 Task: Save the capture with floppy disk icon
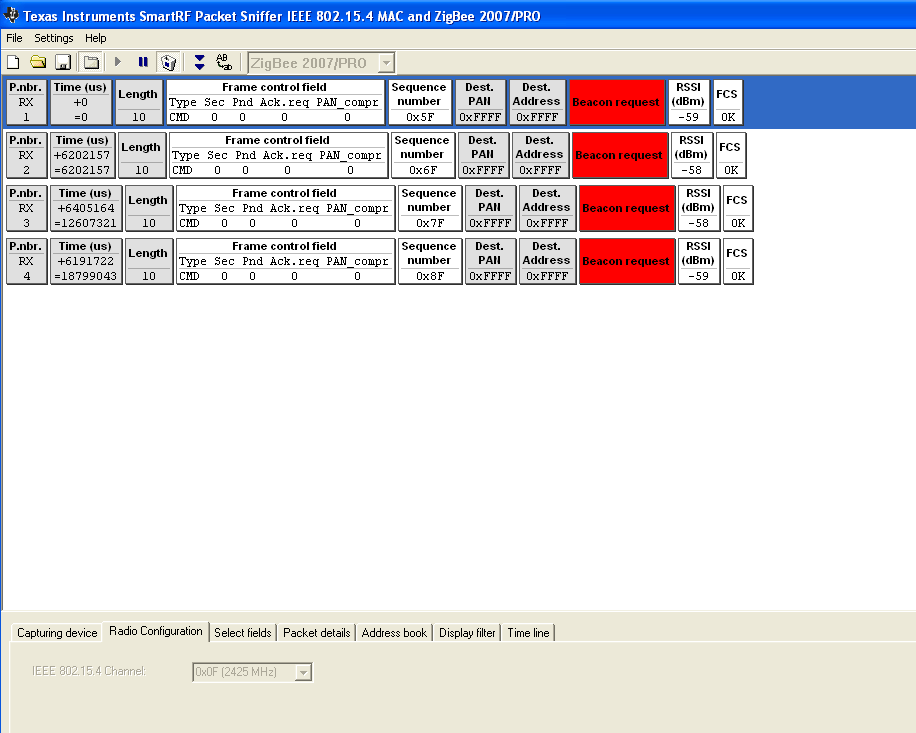63,62
